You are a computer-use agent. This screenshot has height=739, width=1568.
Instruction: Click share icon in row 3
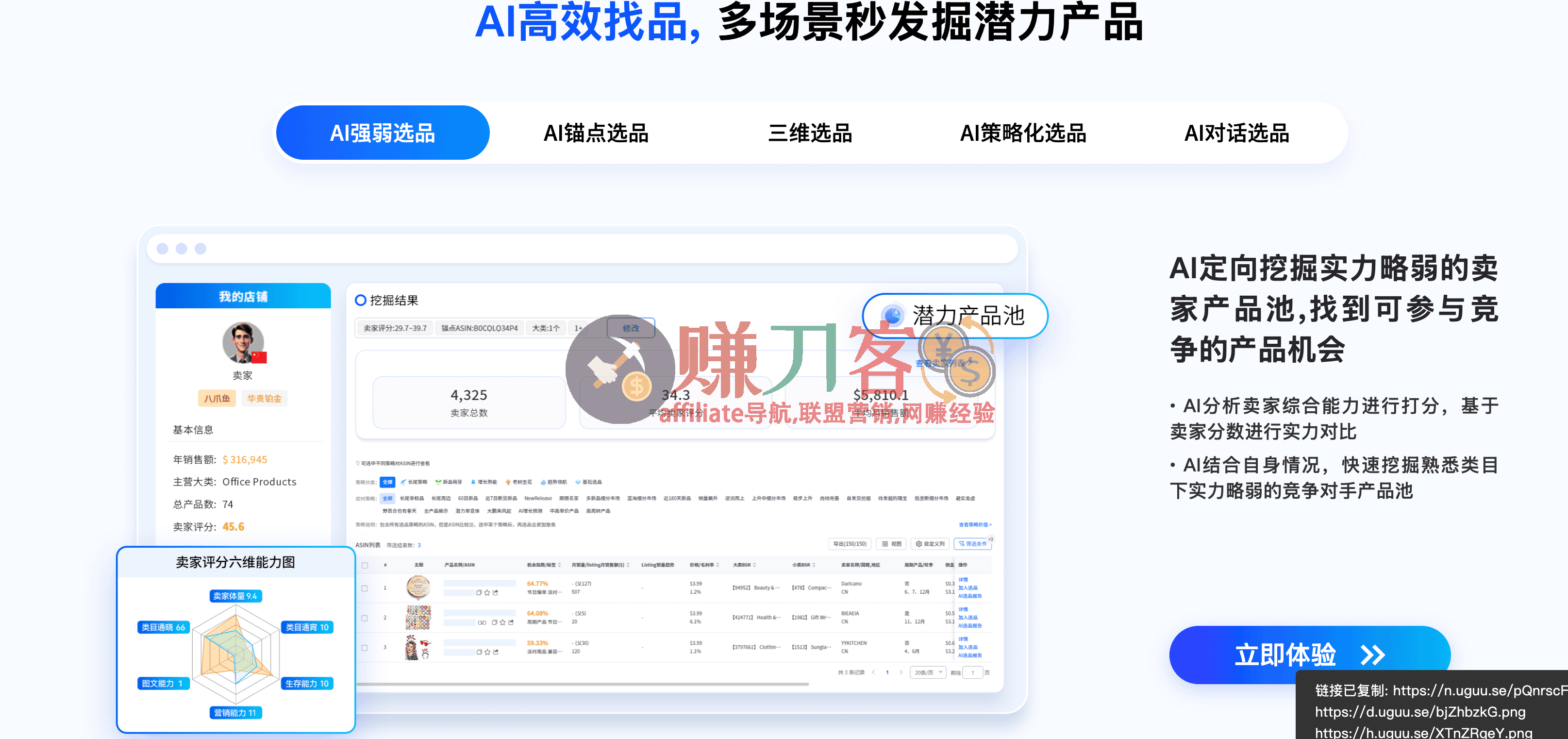(x=496, y=652)
